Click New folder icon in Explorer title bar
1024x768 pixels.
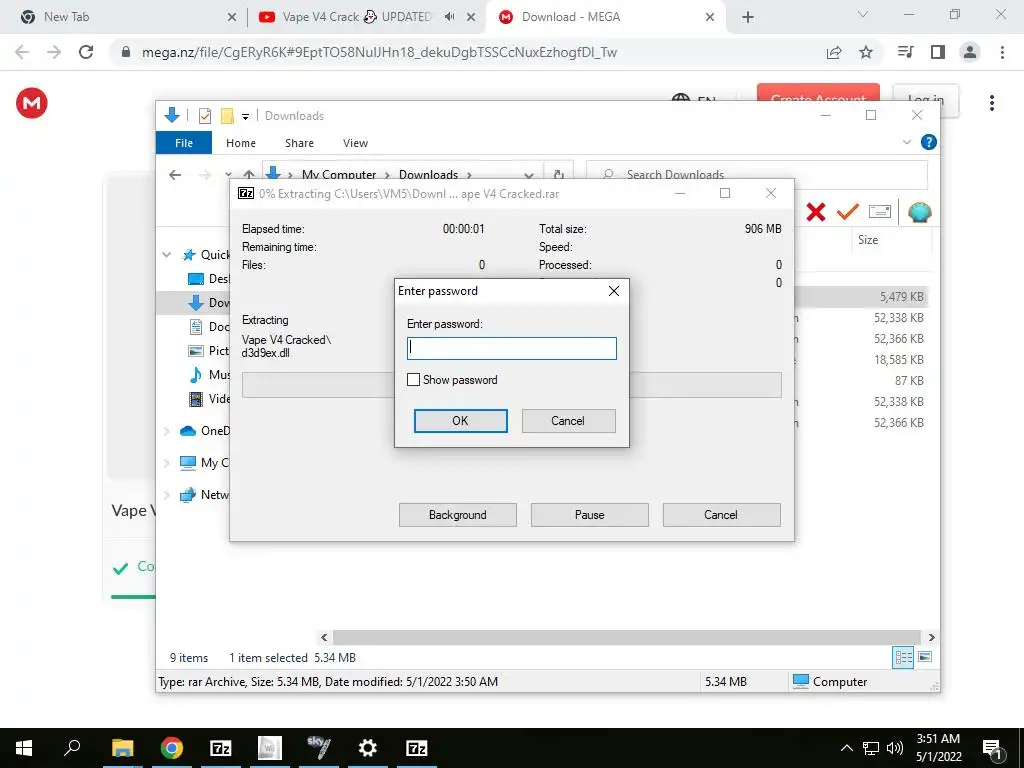[227, 116]
